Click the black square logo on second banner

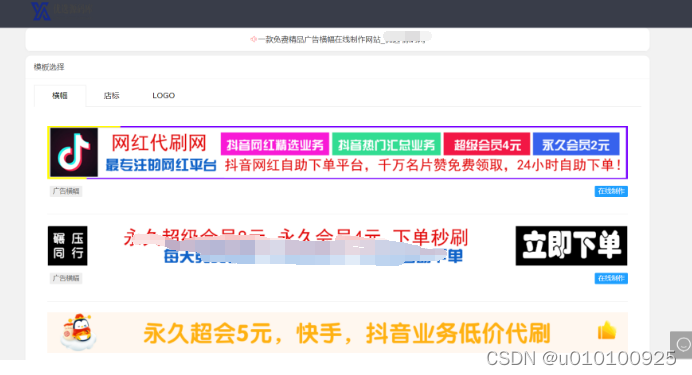[x=68, y=246]
